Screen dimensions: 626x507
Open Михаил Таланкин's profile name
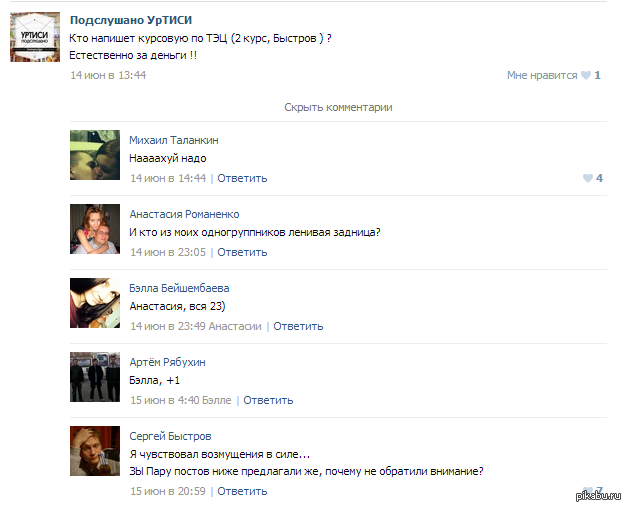(174, 140)
